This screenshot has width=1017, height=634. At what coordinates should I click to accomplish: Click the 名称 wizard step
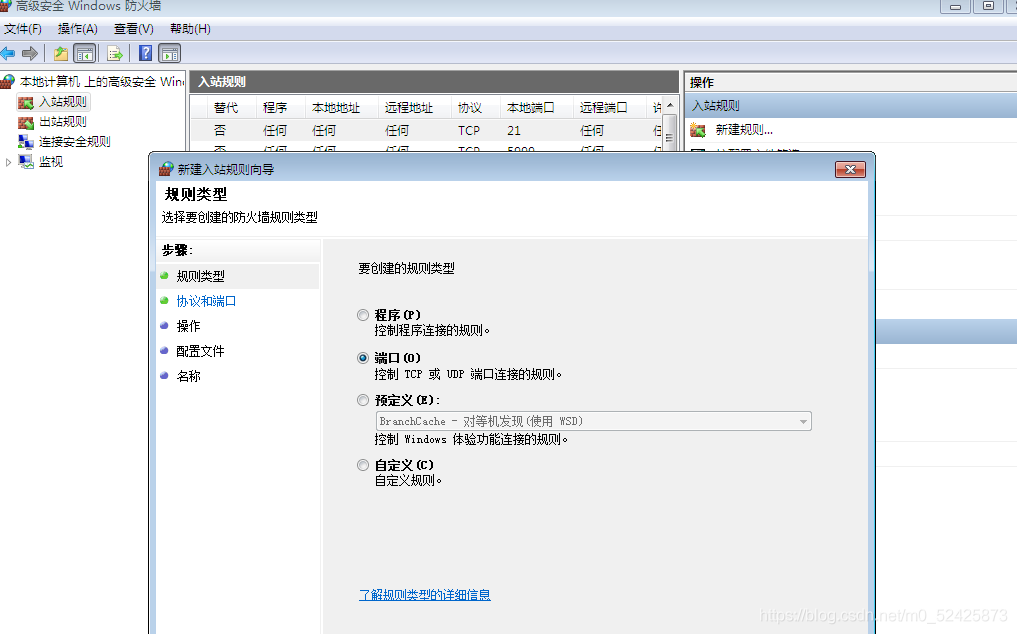(188, 376)
